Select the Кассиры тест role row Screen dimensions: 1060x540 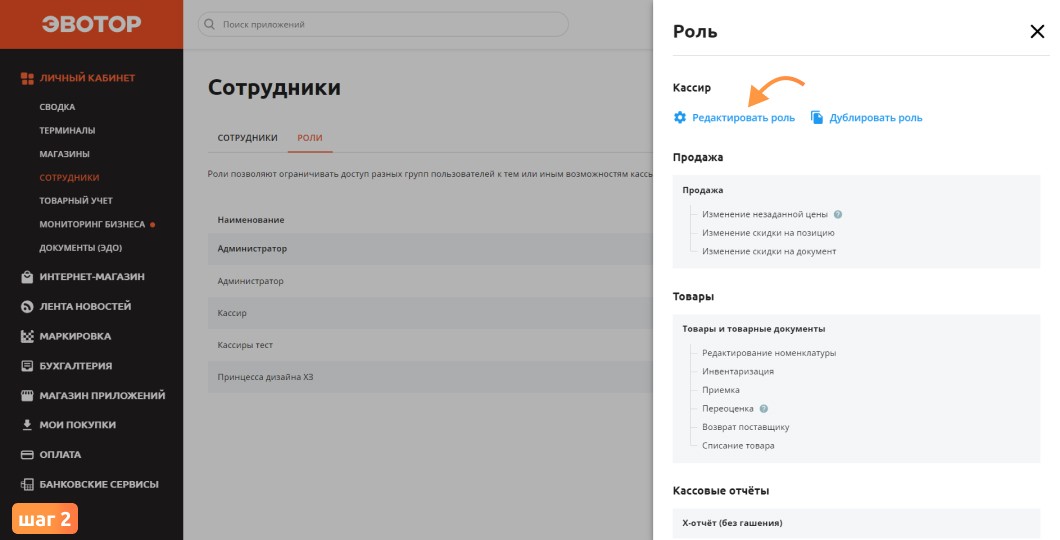pyautogui.click(x=430, y=345)
